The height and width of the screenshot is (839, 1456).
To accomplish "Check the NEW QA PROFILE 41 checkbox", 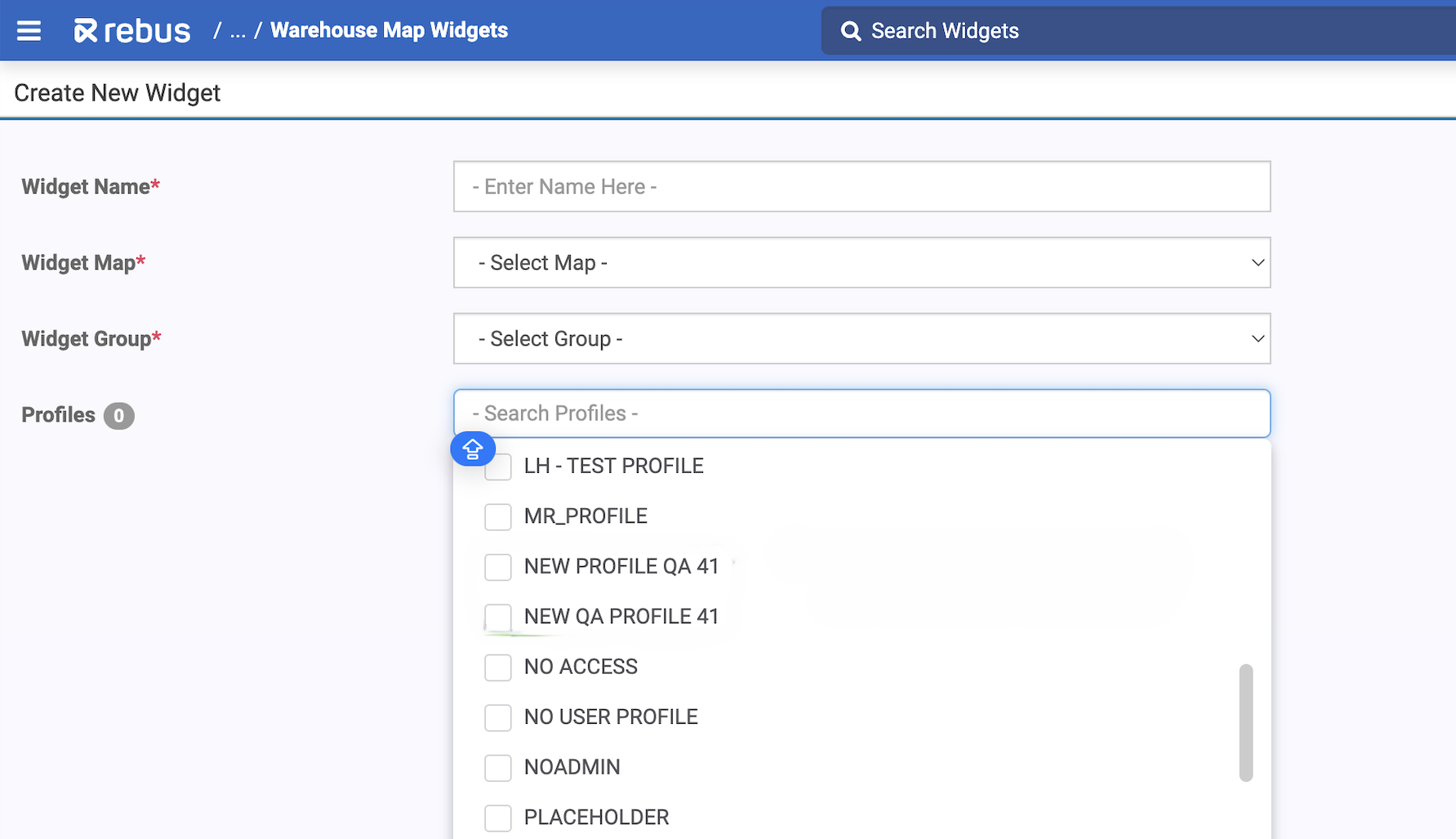I will point(498,617).
